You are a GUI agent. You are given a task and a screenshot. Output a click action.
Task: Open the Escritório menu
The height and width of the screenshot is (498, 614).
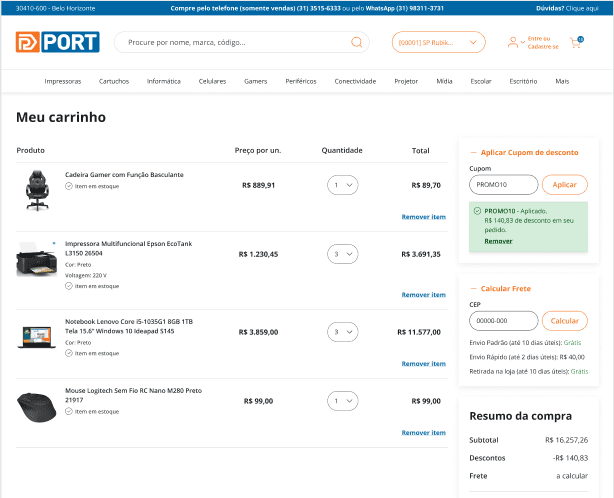coord(523,81)
